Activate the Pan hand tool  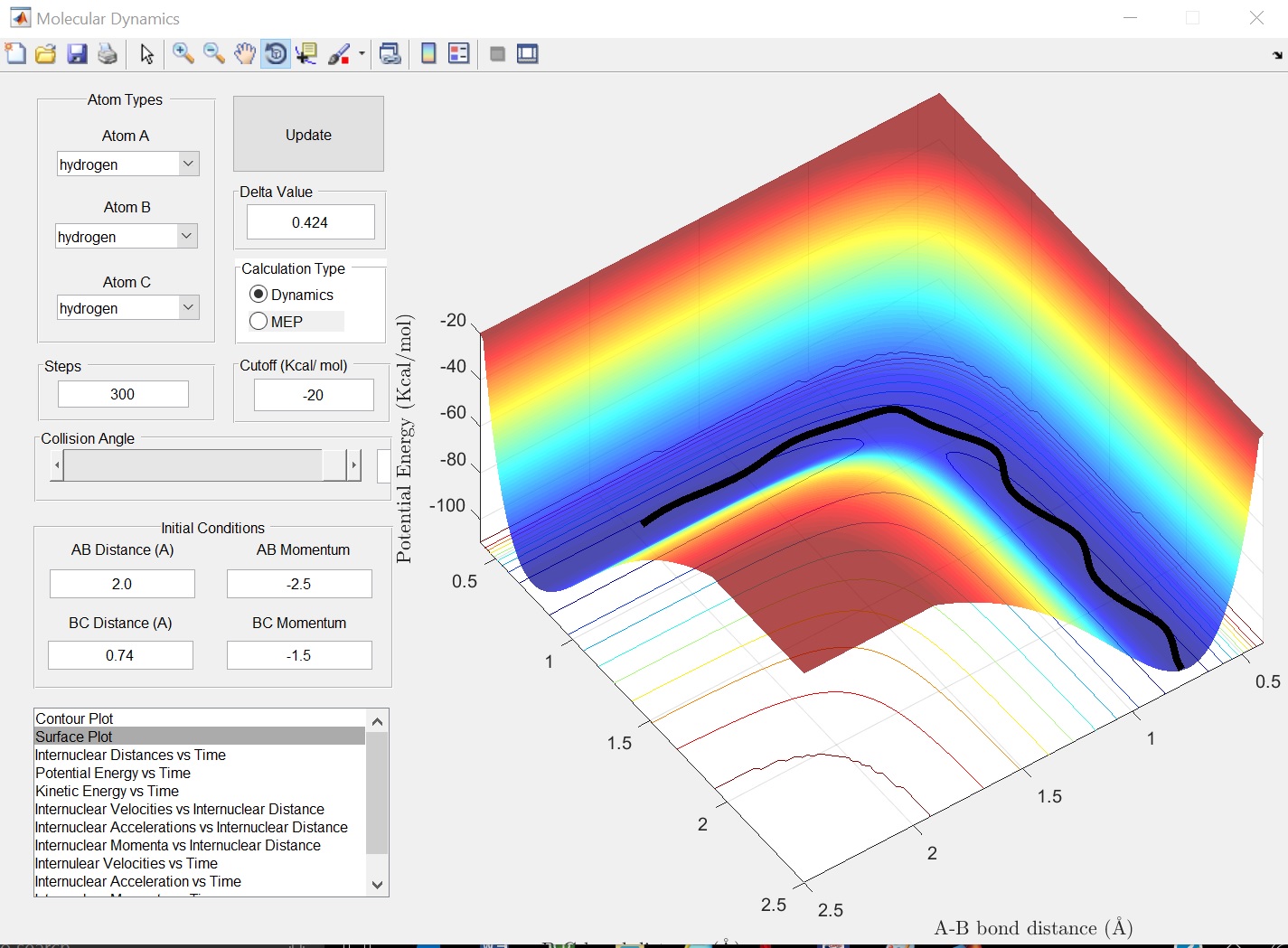click(244, 54)
